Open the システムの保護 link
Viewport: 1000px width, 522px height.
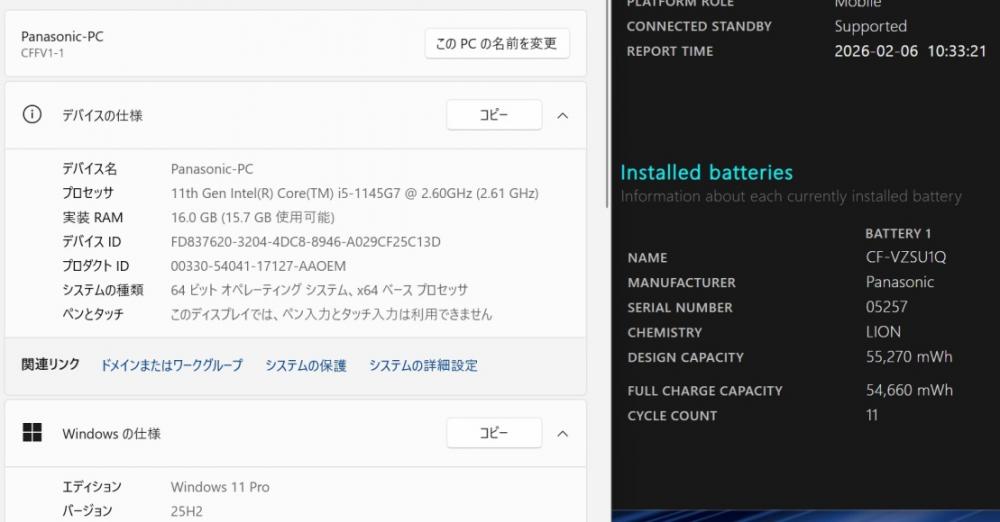[305, 365]
